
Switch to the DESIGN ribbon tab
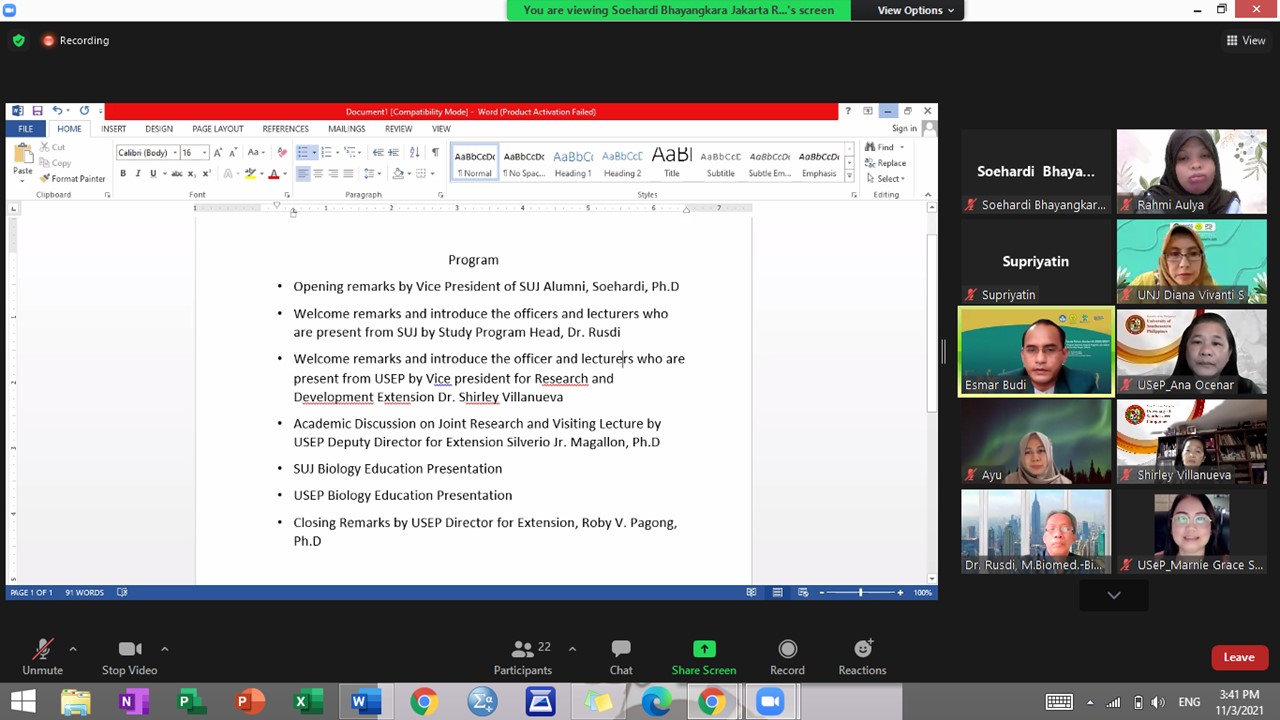coord(158,129)
